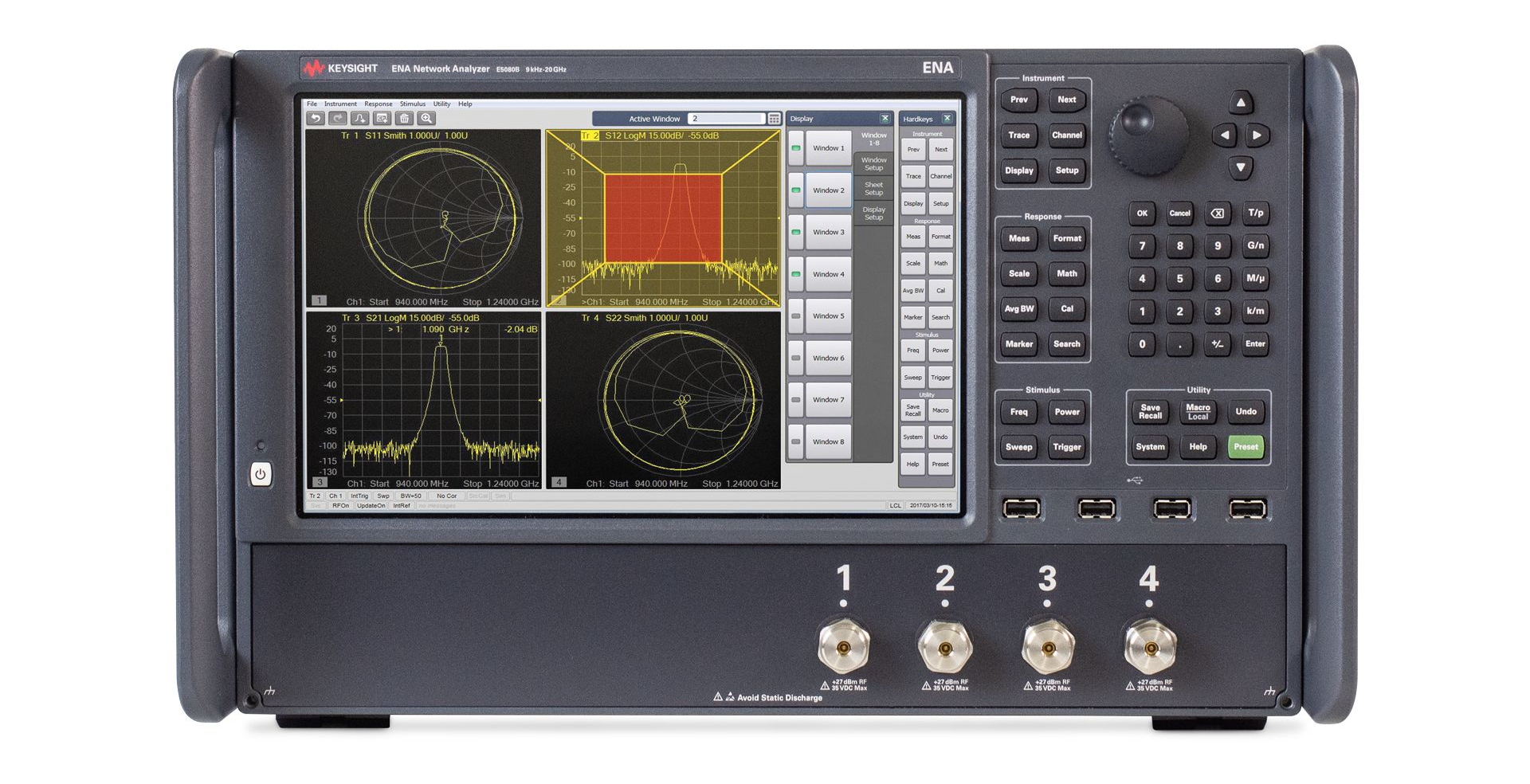Activate the Zoom magnifier toolbar icon
This screenshot has width=1530, height=784.
426,118
